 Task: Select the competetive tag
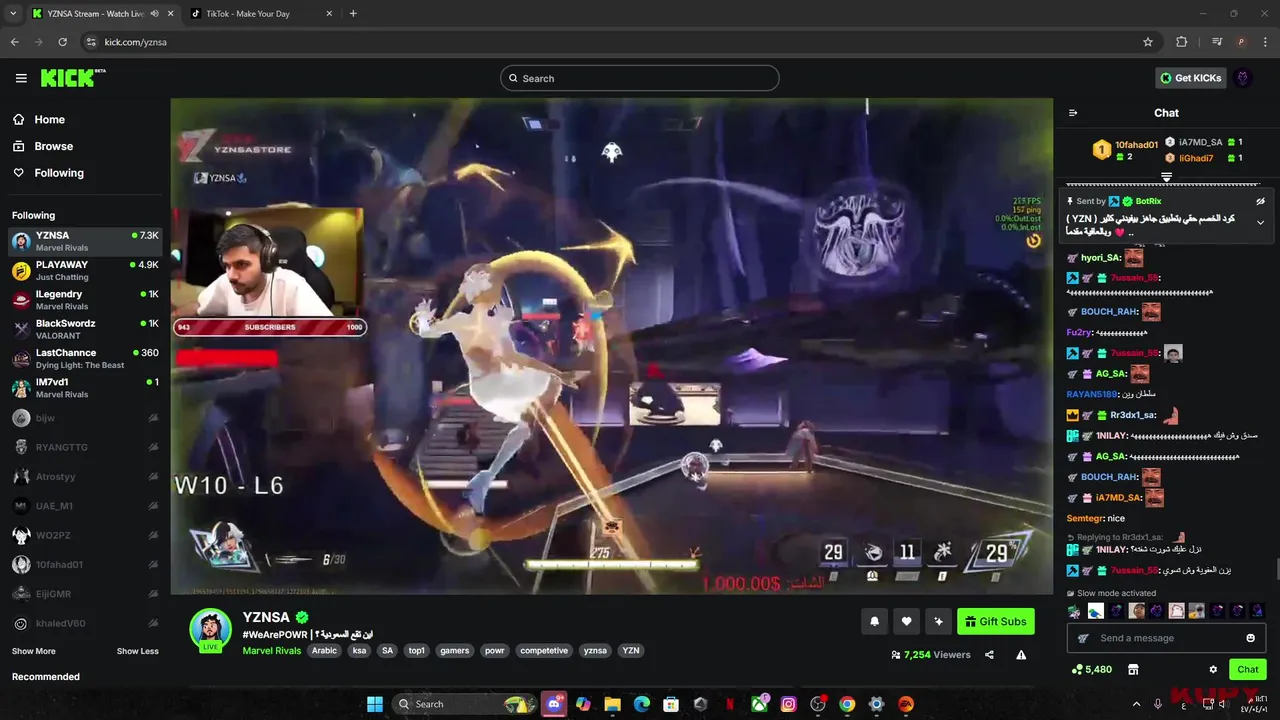coord(544,650)
